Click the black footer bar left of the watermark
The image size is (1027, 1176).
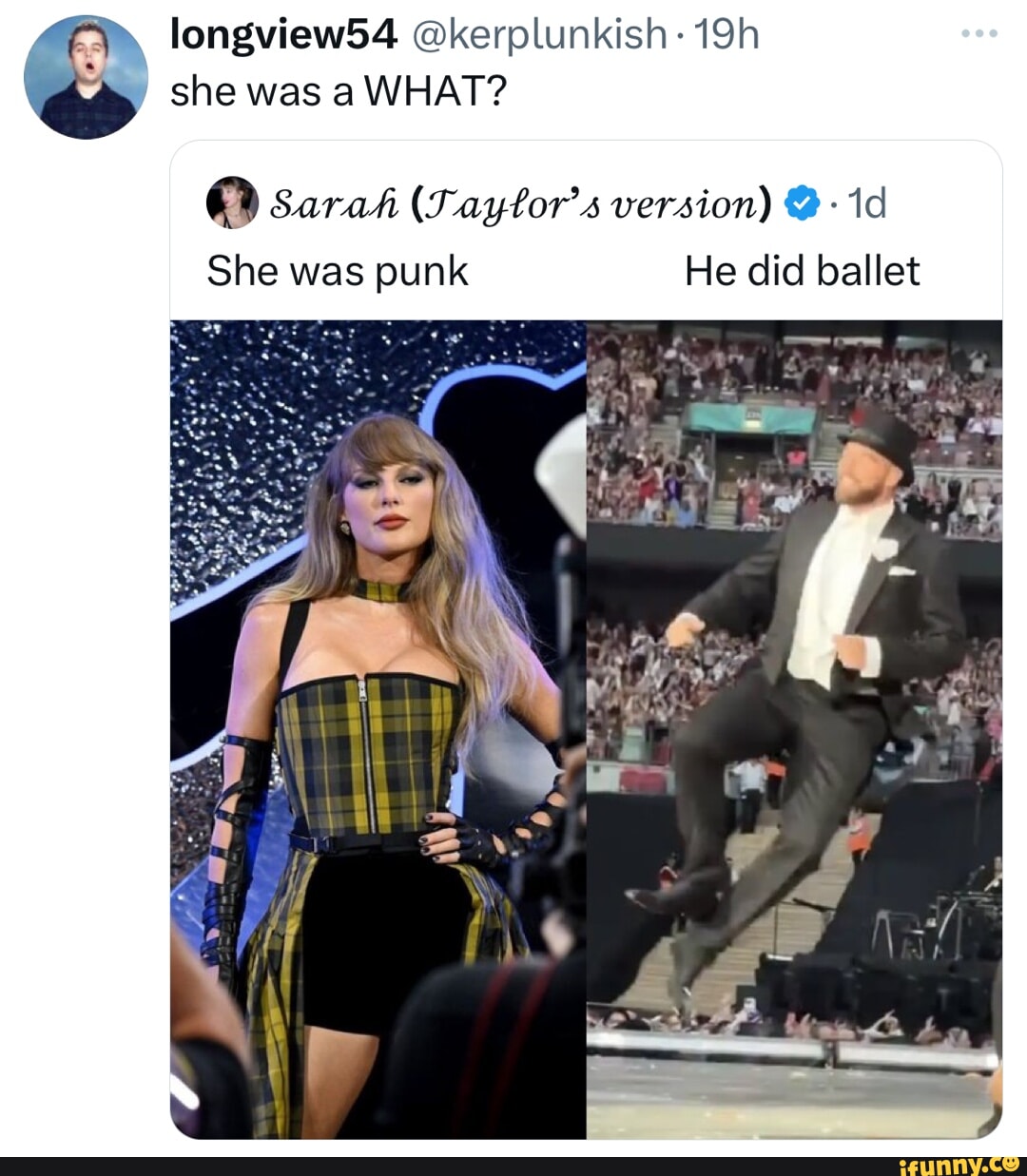428,1166
